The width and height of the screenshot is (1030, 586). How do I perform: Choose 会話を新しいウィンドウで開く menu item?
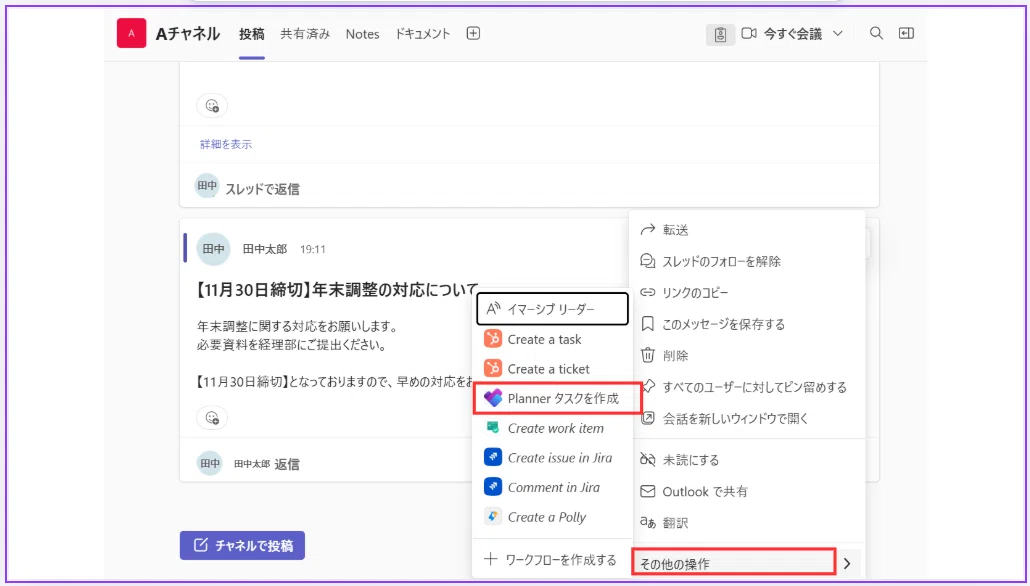point(747,418)
